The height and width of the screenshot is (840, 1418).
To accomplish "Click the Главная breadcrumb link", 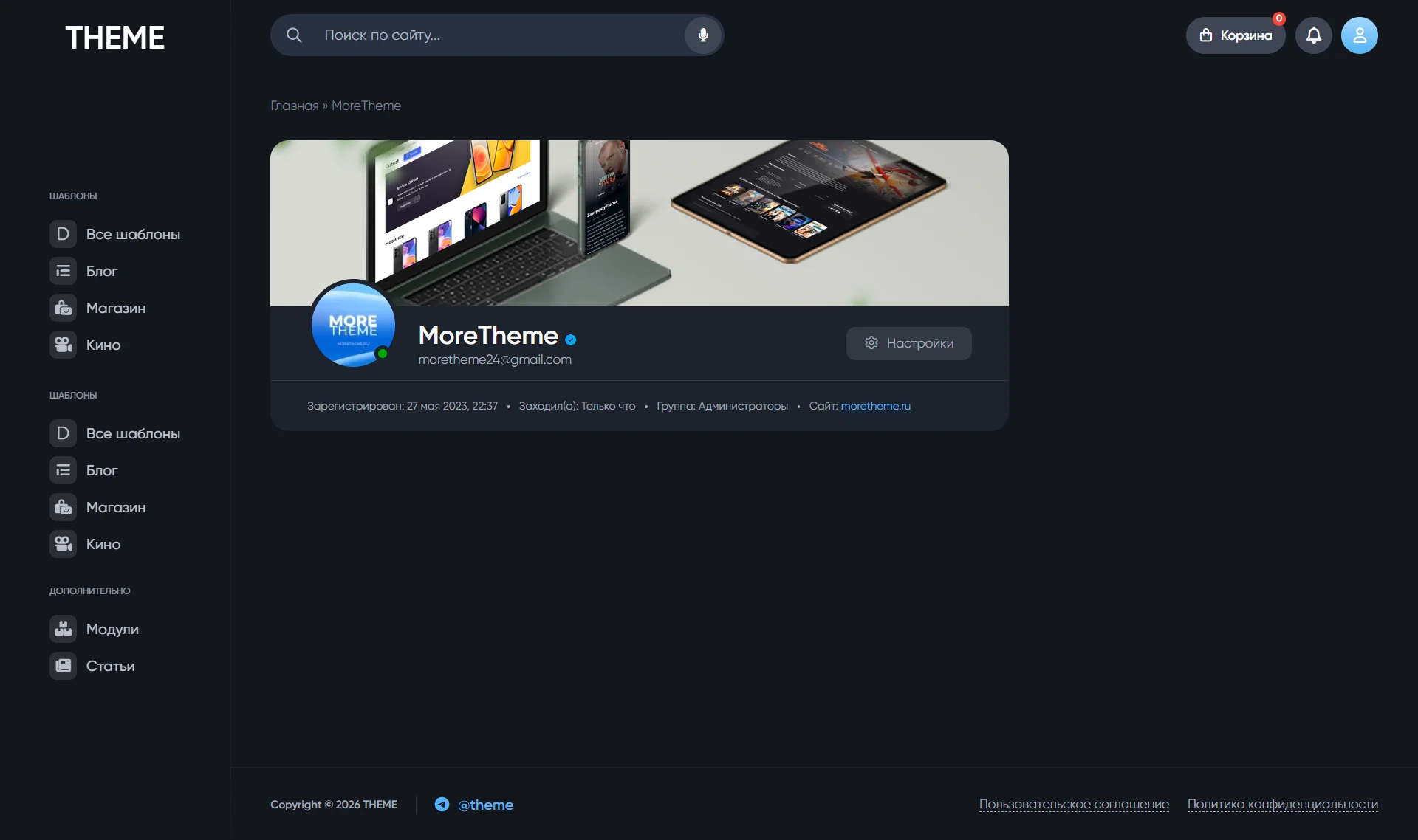I will click(294, 106).
